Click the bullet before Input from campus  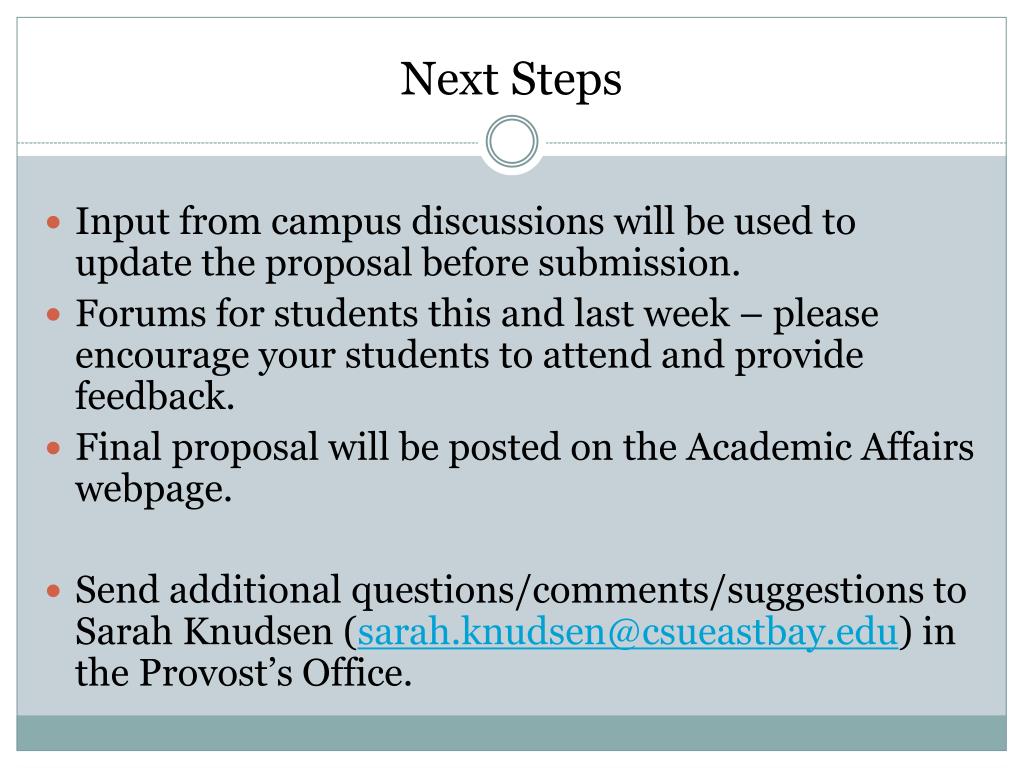[54, 223]
